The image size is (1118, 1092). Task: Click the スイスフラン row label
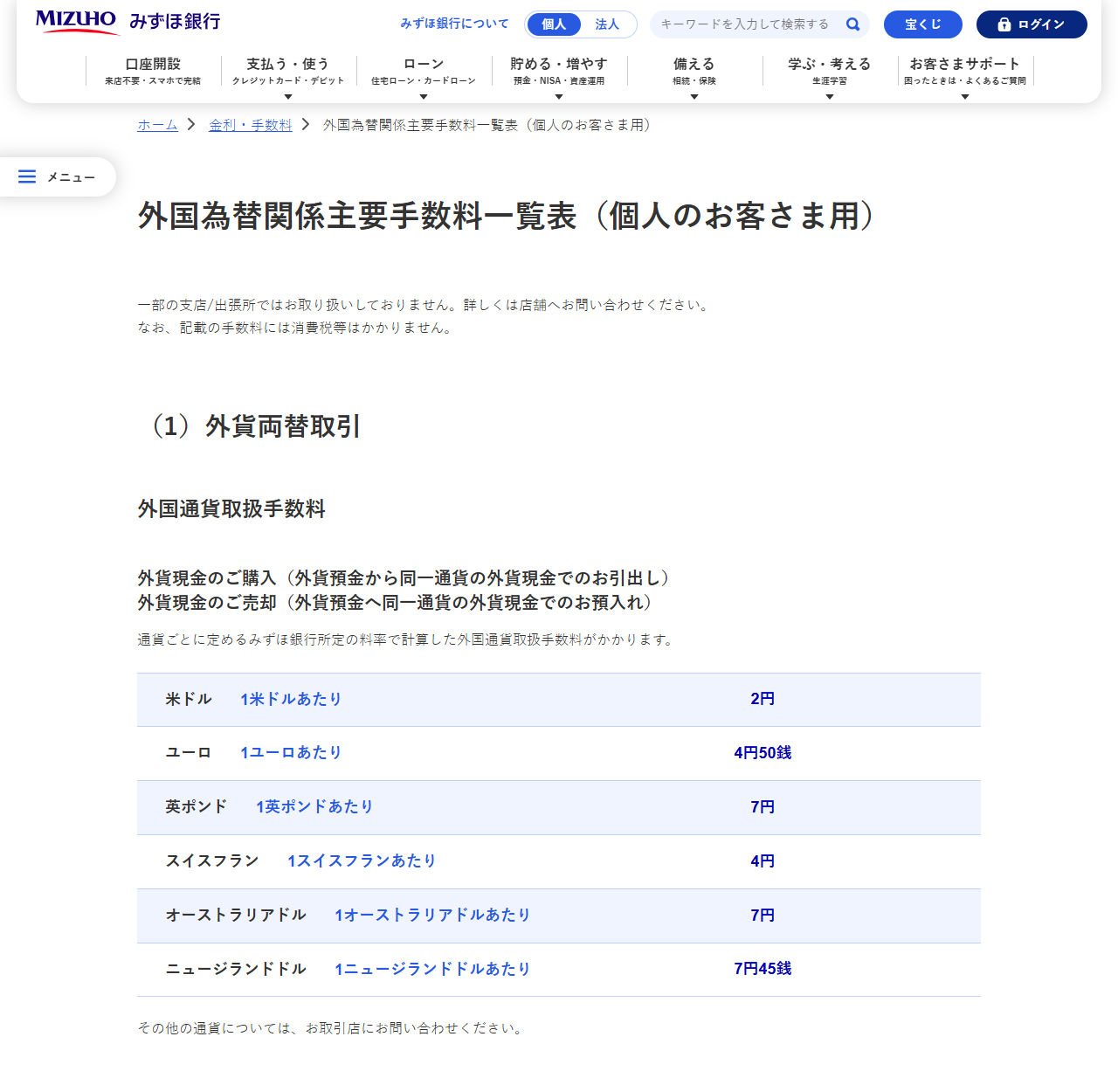212,860
